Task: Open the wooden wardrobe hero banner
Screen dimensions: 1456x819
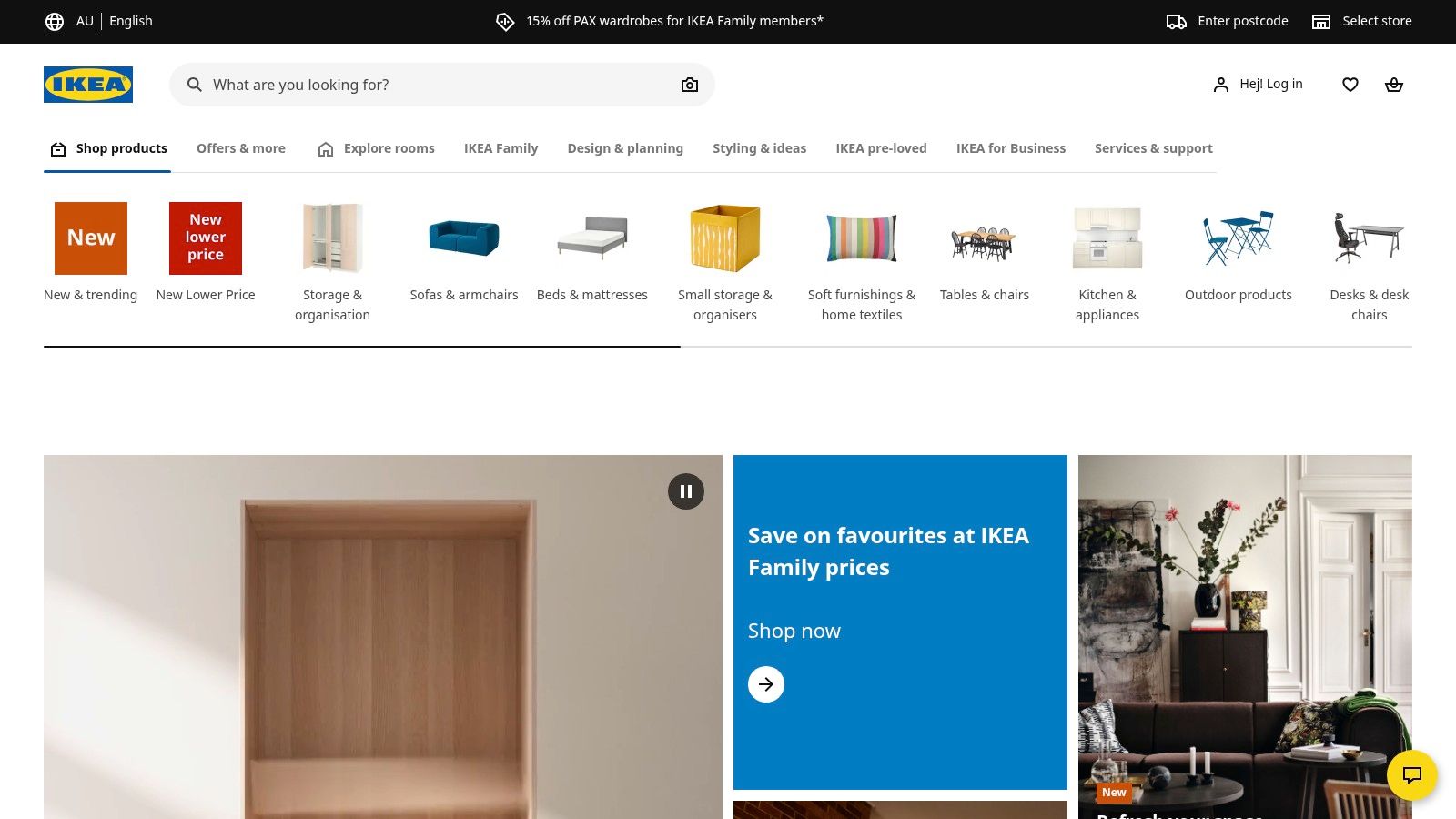Action: pos(383,637)
